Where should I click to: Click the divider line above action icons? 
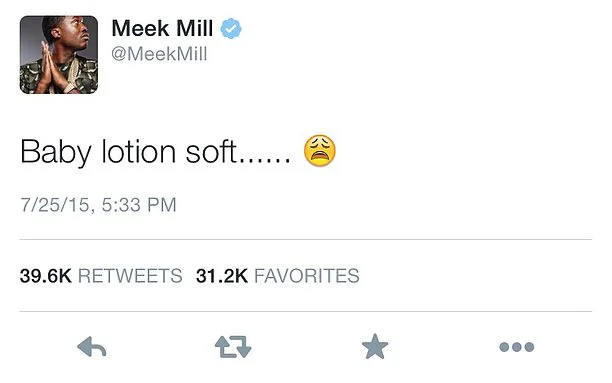pos(306,312)
